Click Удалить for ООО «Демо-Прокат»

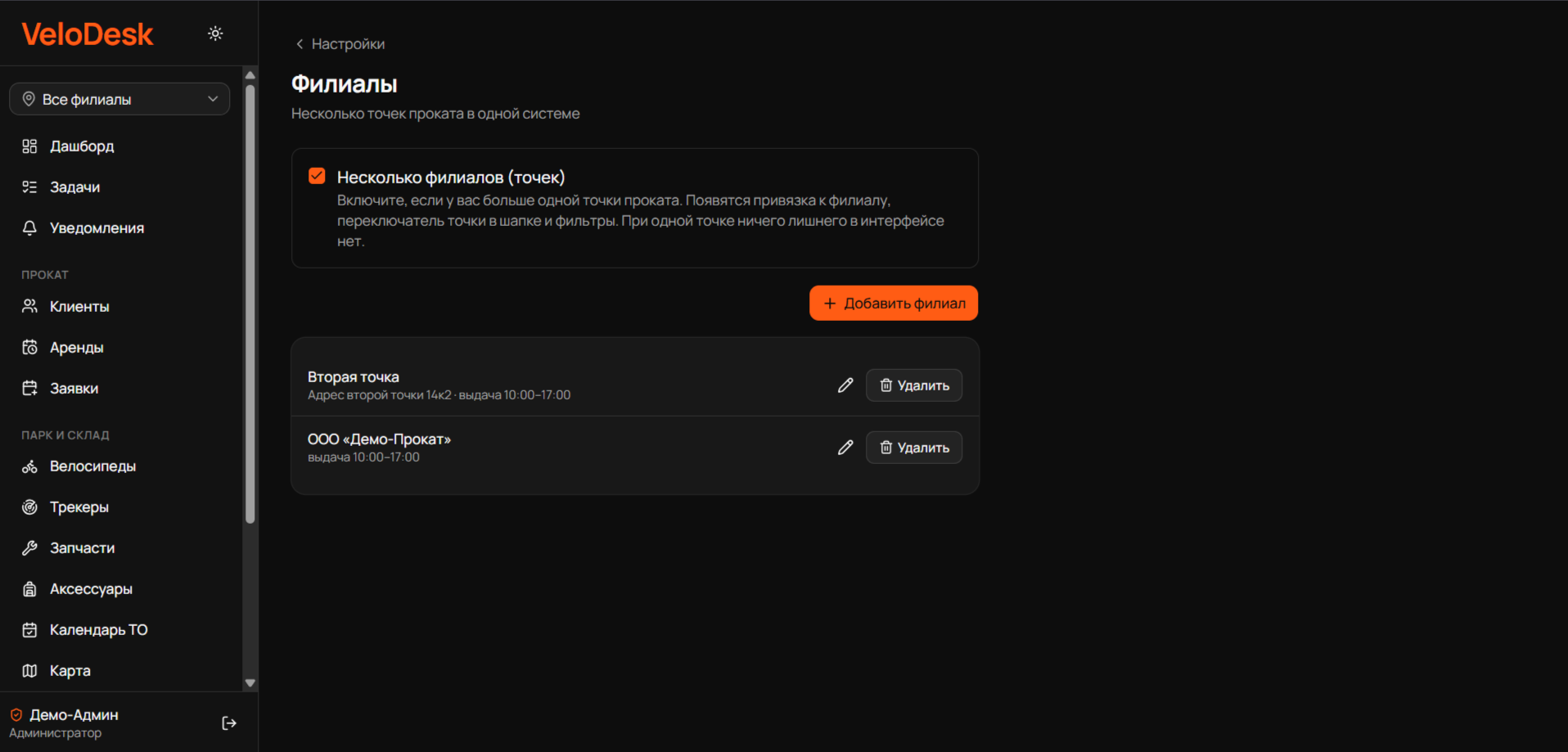(x=914, y=448)
